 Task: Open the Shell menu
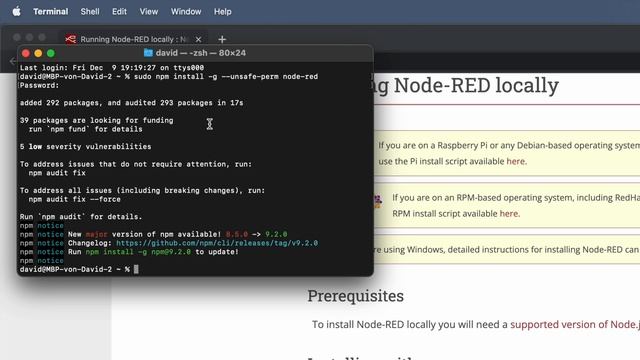pyautogui.click(x=90, y=11)
